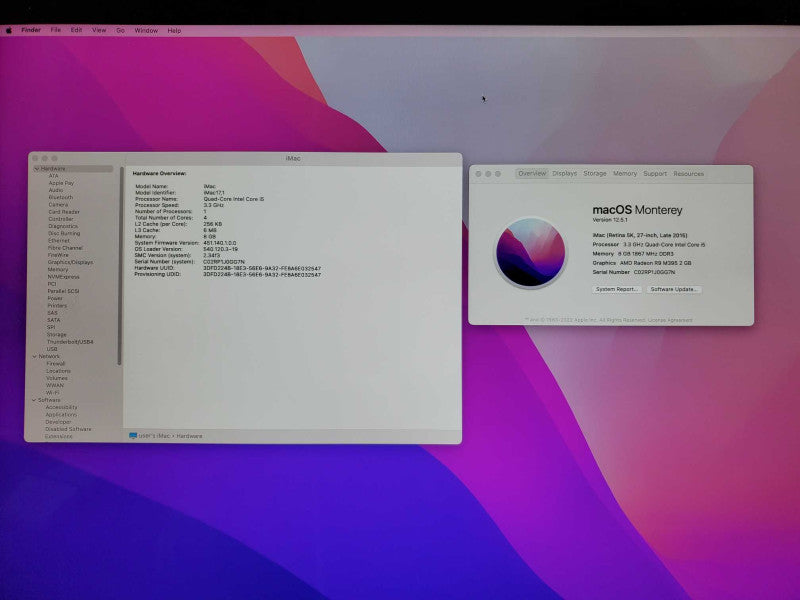Click the sidebar vertical scrollbar

pos(120,265)
